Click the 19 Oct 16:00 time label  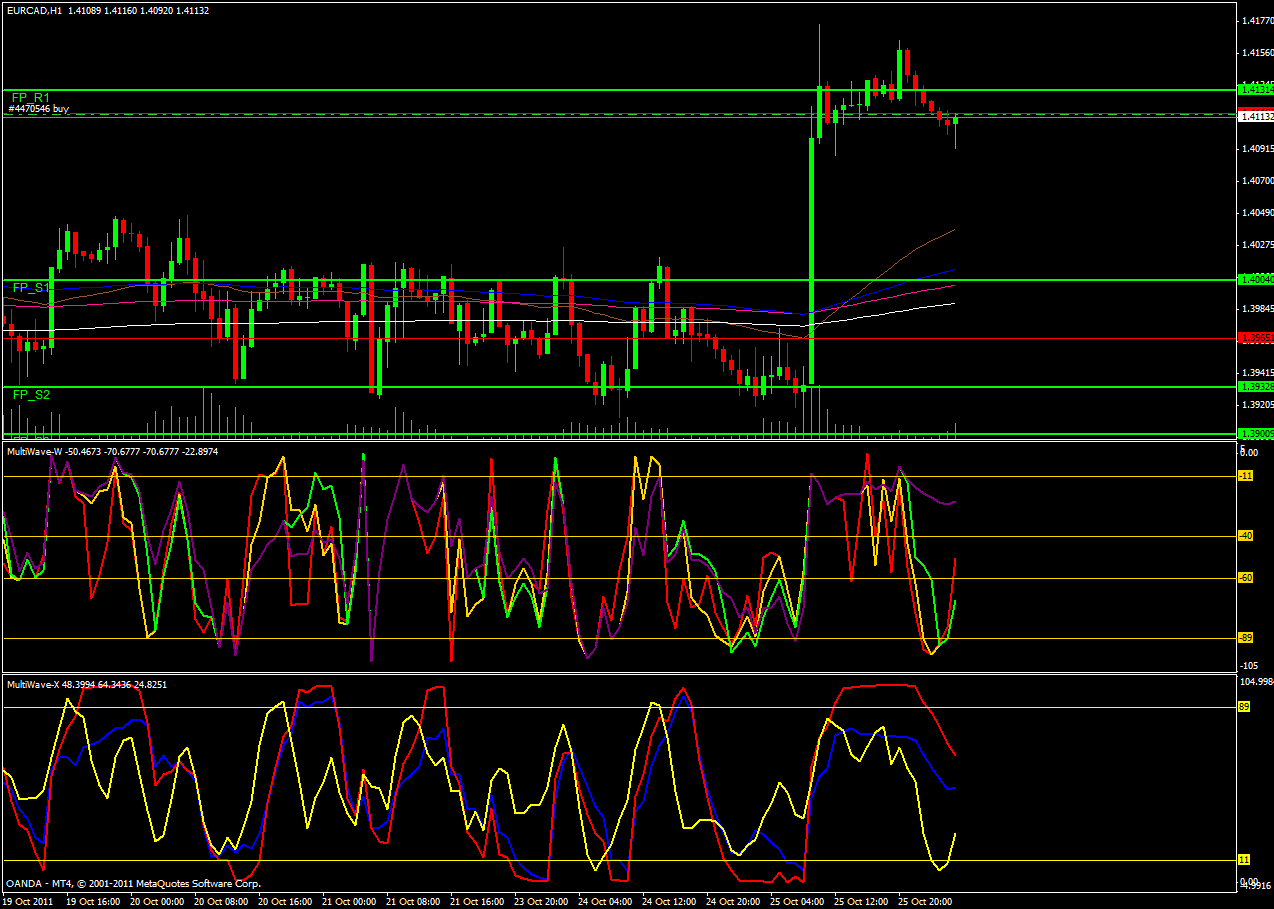92,900
